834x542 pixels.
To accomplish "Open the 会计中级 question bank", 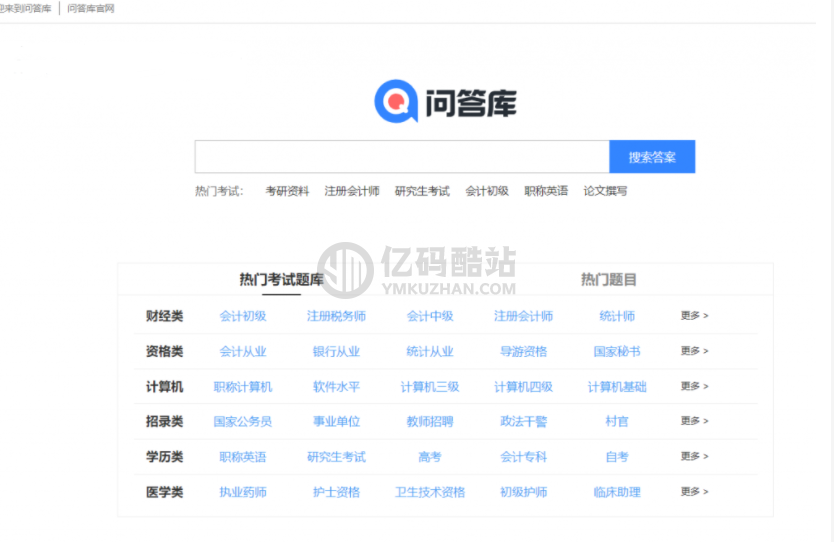I will tap(430, 316).
